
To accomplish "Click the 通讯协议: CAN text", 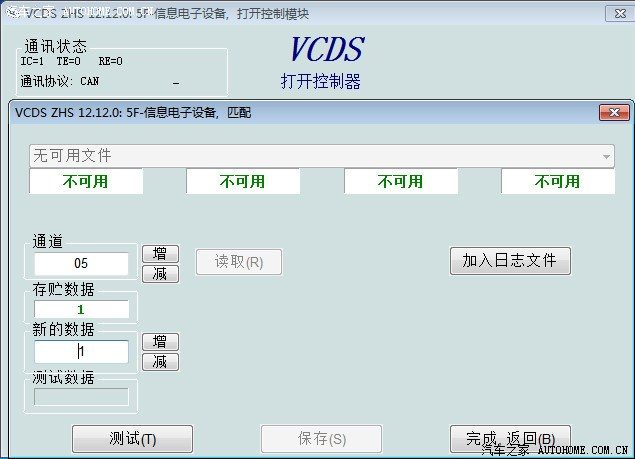I will (x=60, y=81).
